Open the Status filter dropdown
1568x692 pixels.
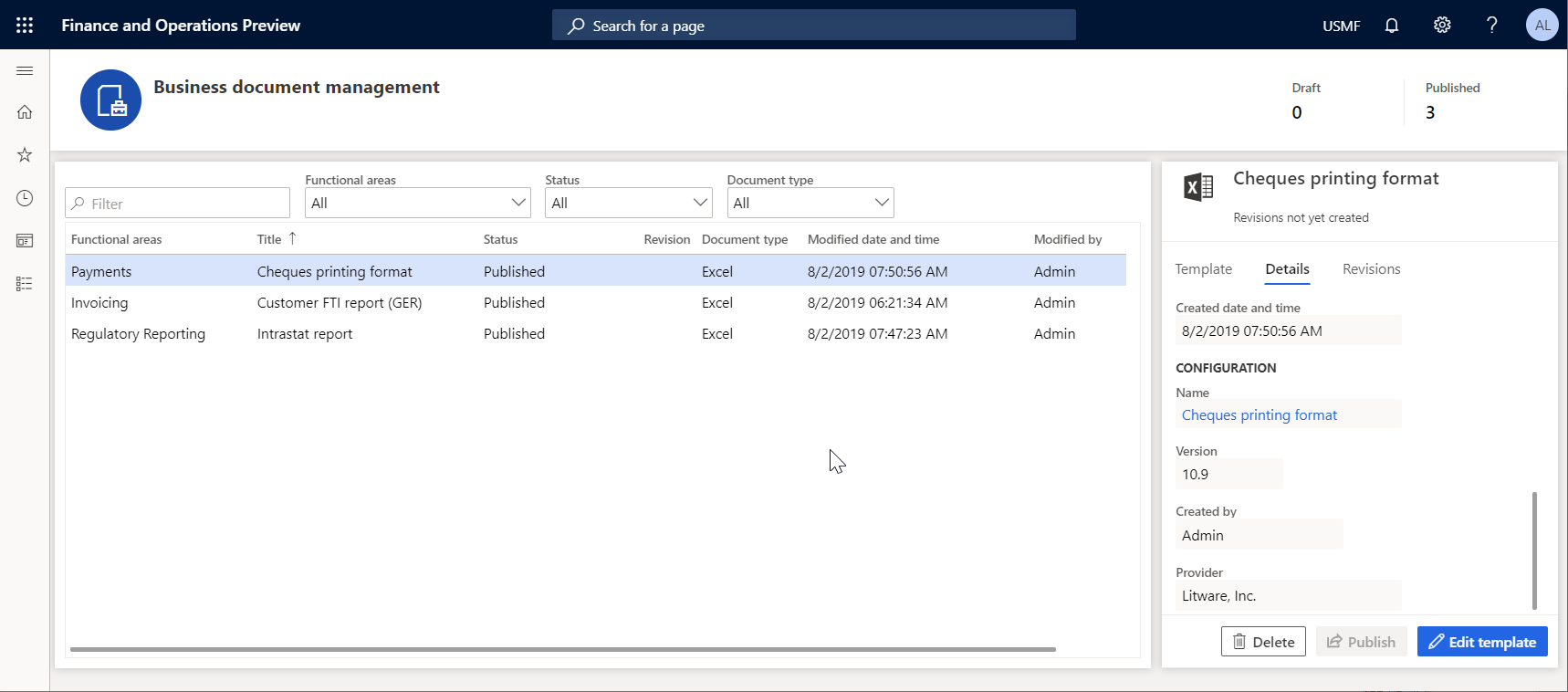pyautogui.click(x=628, y=203)
